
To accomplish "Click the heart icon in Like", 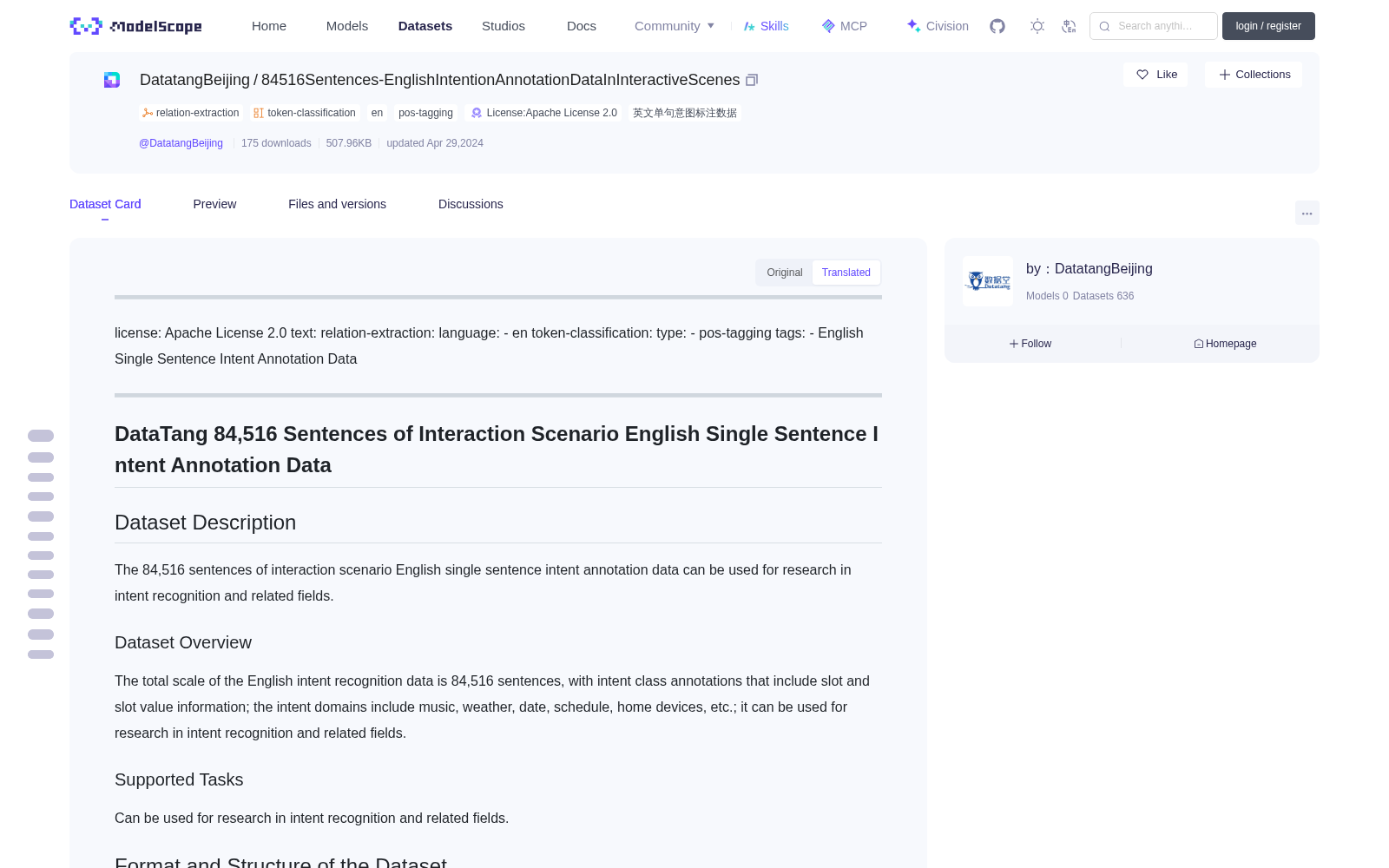I will click(x=1142, y=75).
